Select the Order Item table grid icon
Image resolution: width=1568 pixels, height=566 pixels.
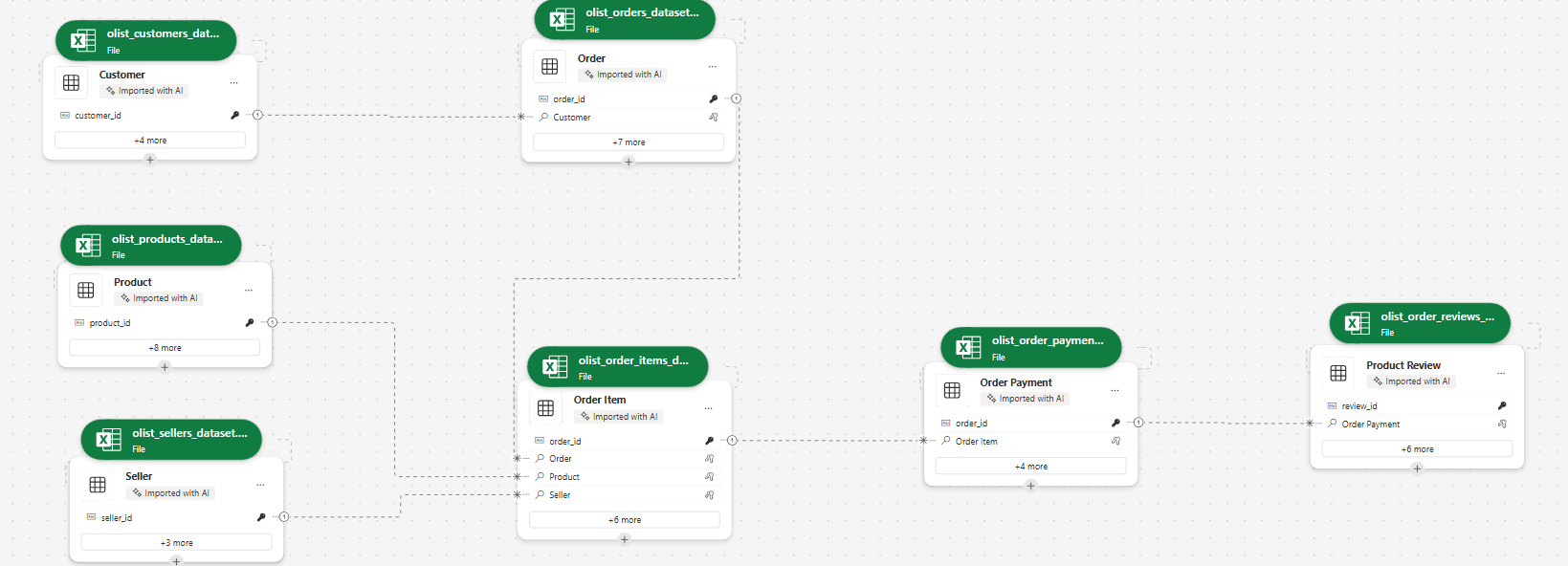(x=546, y=408)
